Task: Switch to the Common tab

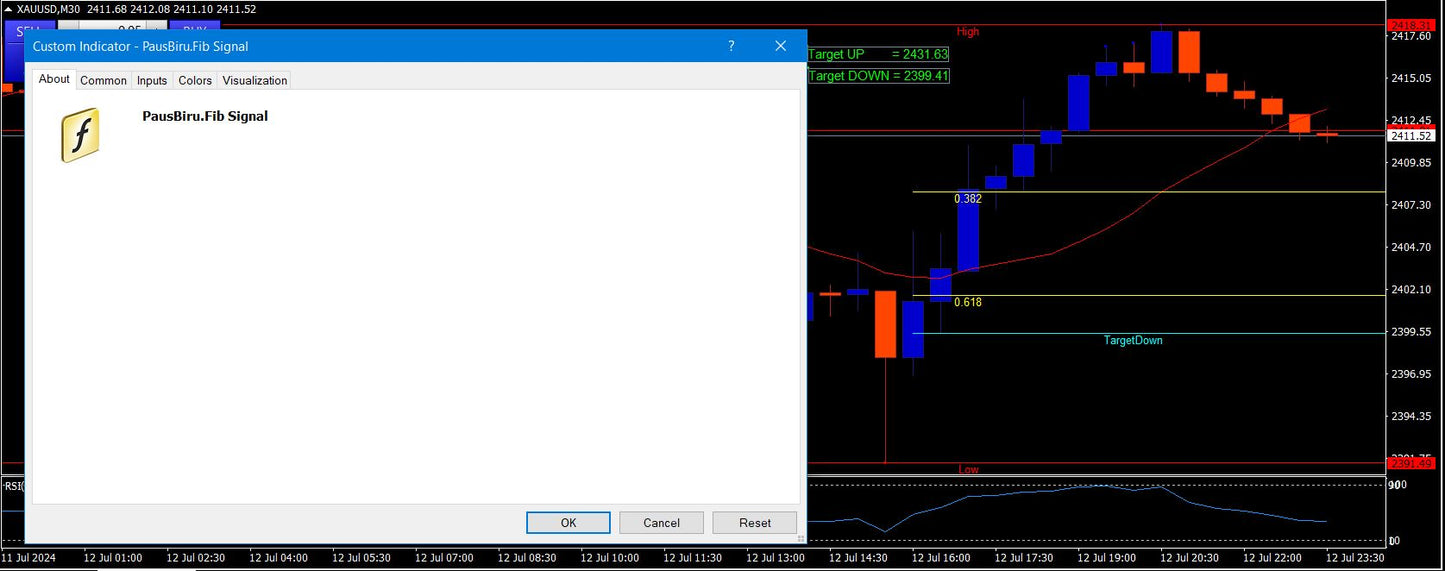Action: point(103,80)
